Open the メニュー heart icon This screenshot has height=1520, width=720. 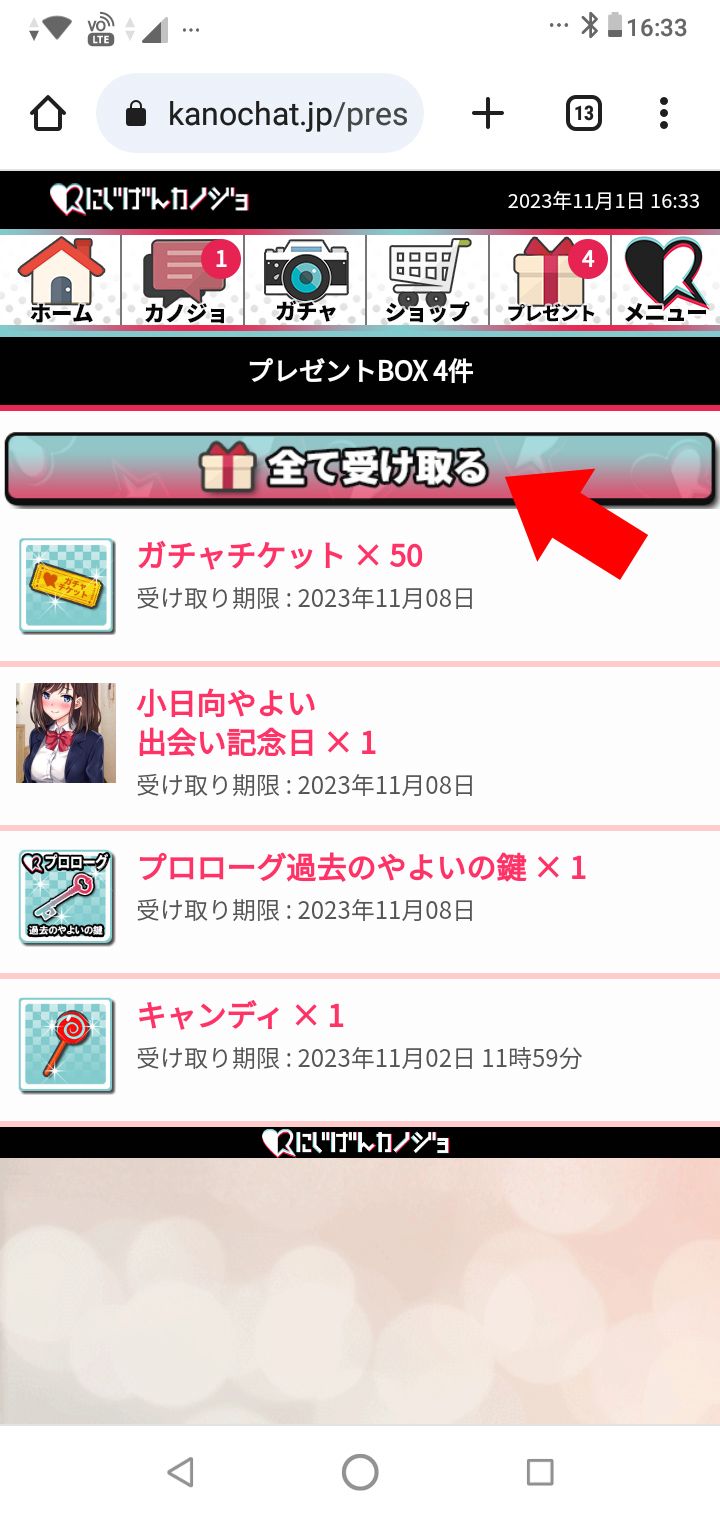click(666, 280)
